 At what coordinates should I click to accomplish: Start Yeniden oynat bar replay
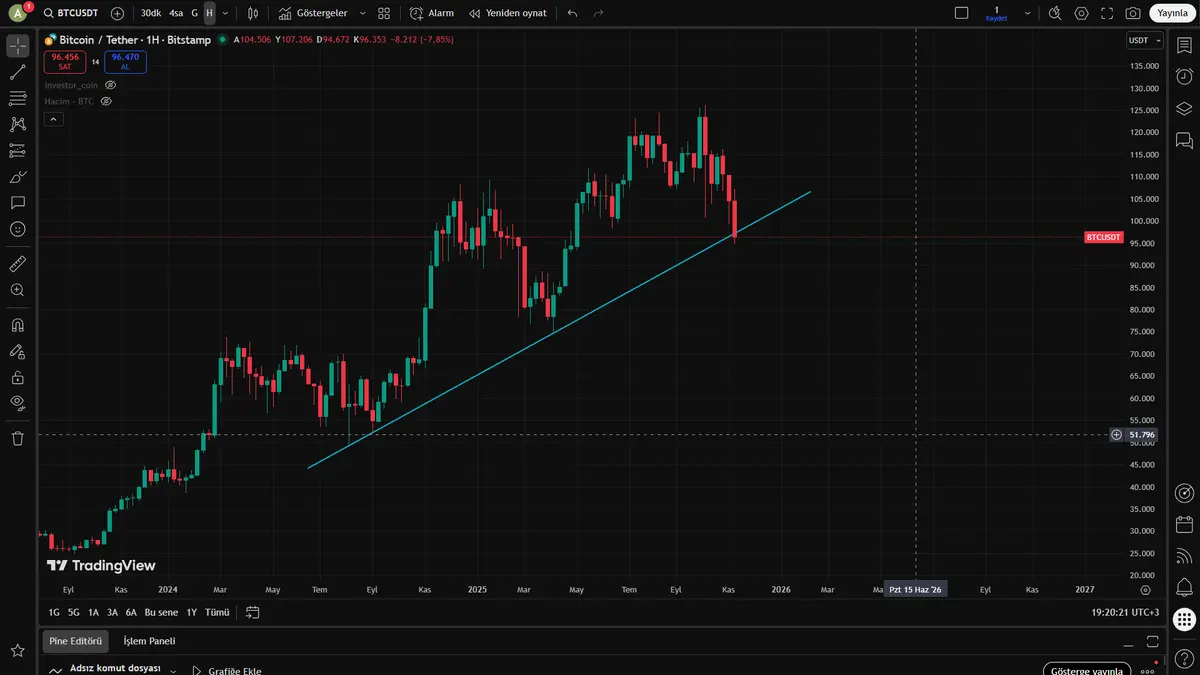[x=507, y=13]
